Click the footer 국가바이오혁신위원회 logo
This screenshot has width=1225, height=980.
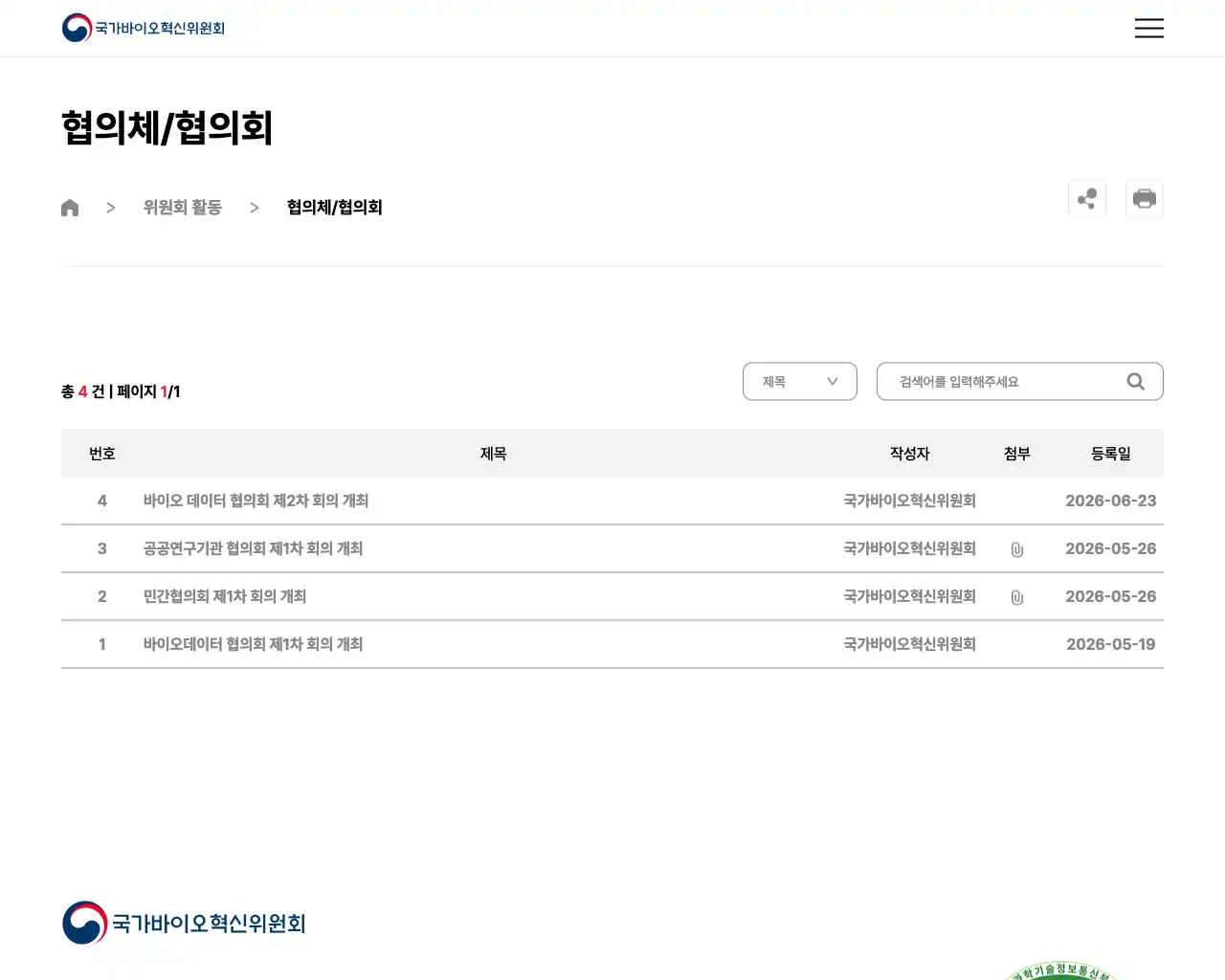(x=184, y=923)
